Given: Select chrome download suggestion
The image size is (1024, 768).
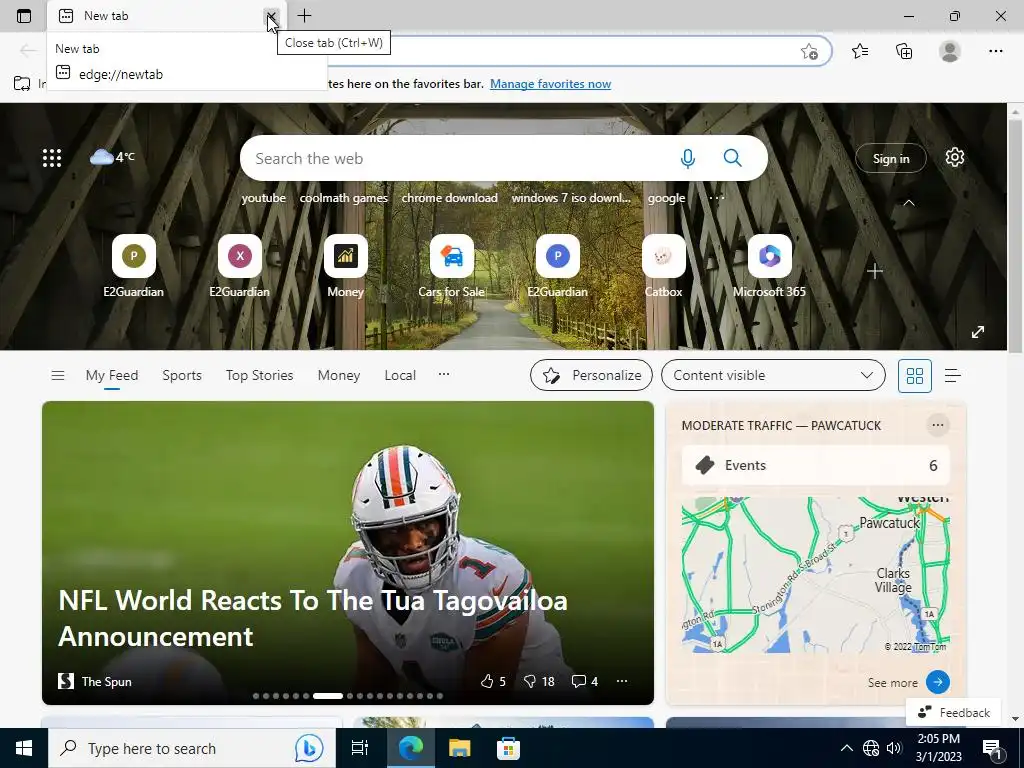Looking at the screenshot, I should coord(449,198).
